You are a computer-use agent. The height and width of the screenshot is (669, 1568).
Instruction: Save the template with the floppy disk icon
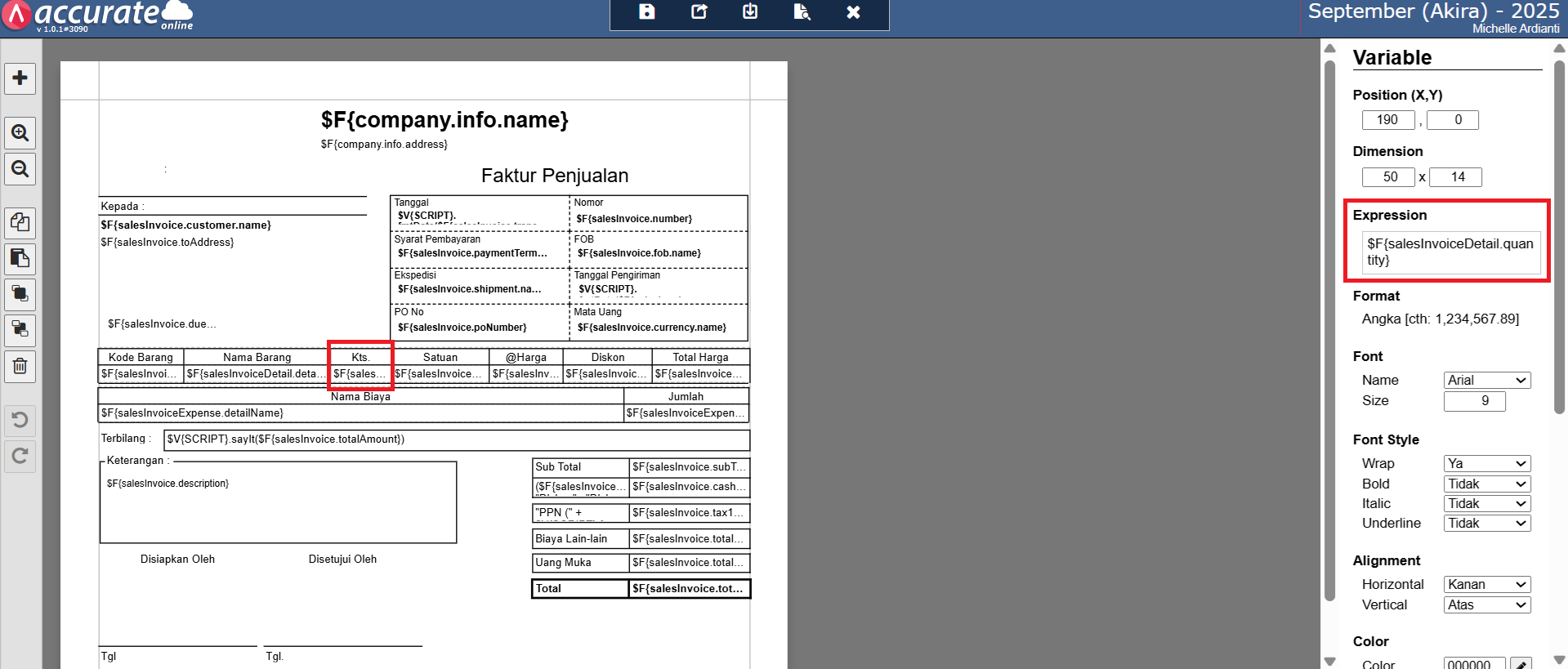click(646, 12)
